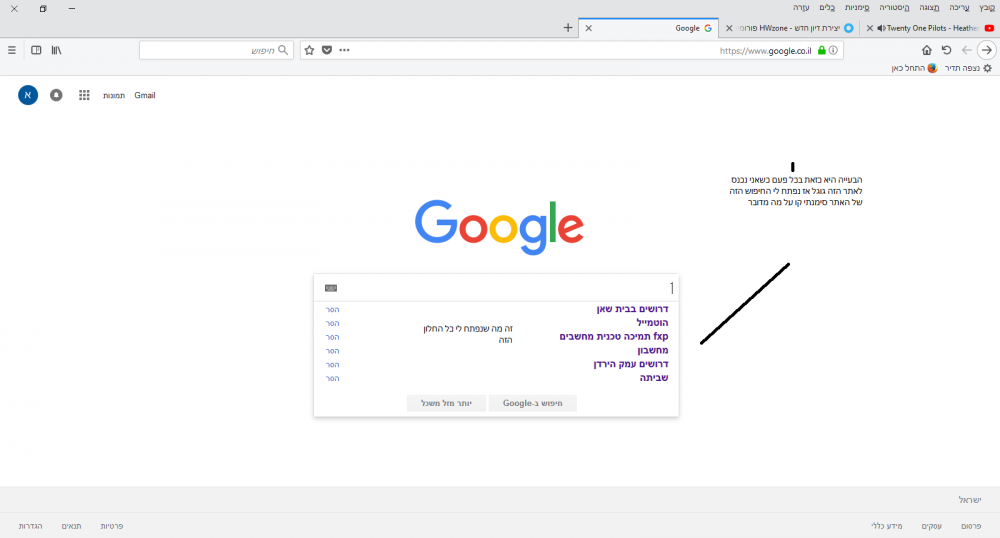Click the יותר מזל משכל button

[x=446, y=403]
